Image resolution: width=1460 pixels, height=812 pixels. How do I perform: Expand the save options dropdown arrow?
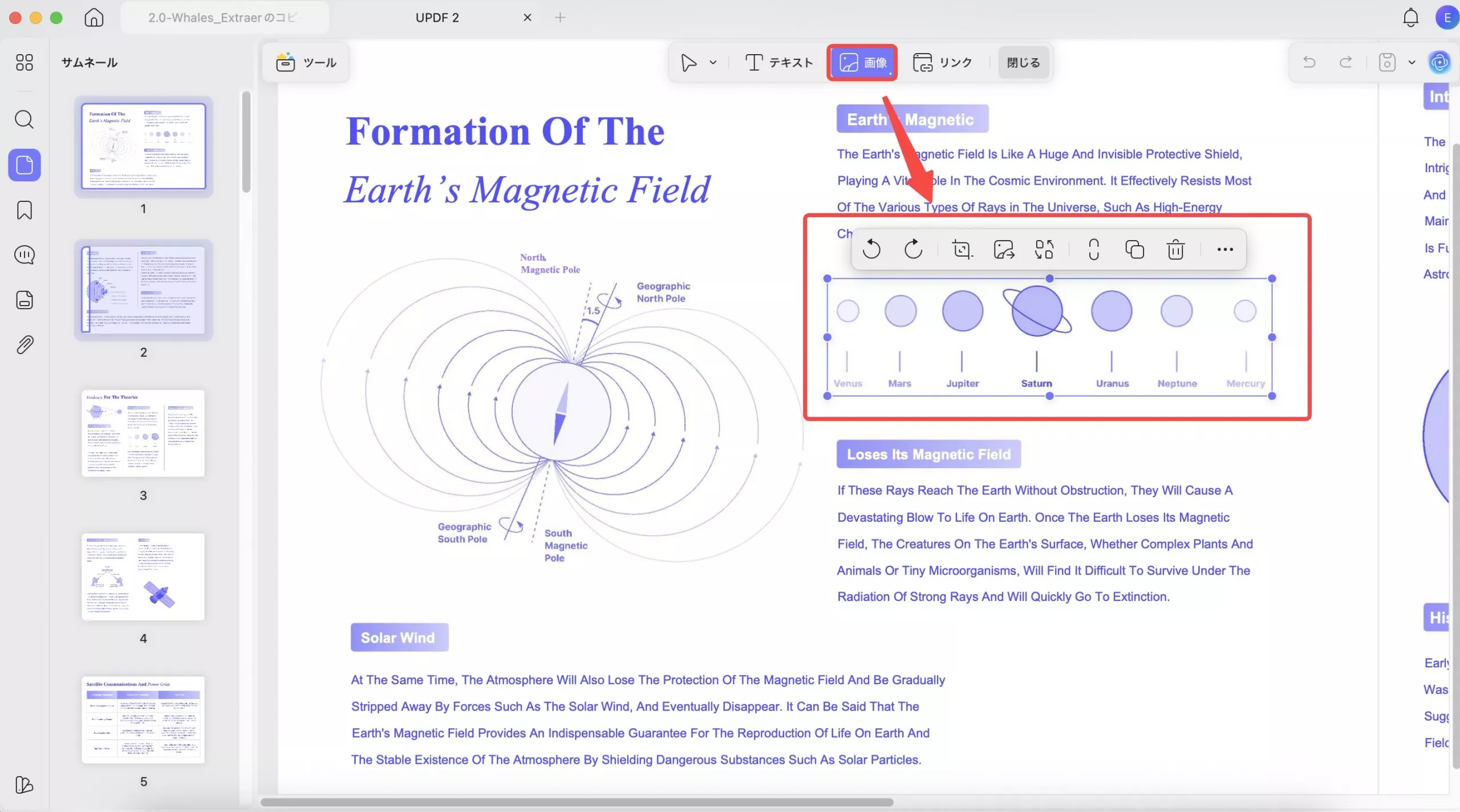[x=1412, y=63]
